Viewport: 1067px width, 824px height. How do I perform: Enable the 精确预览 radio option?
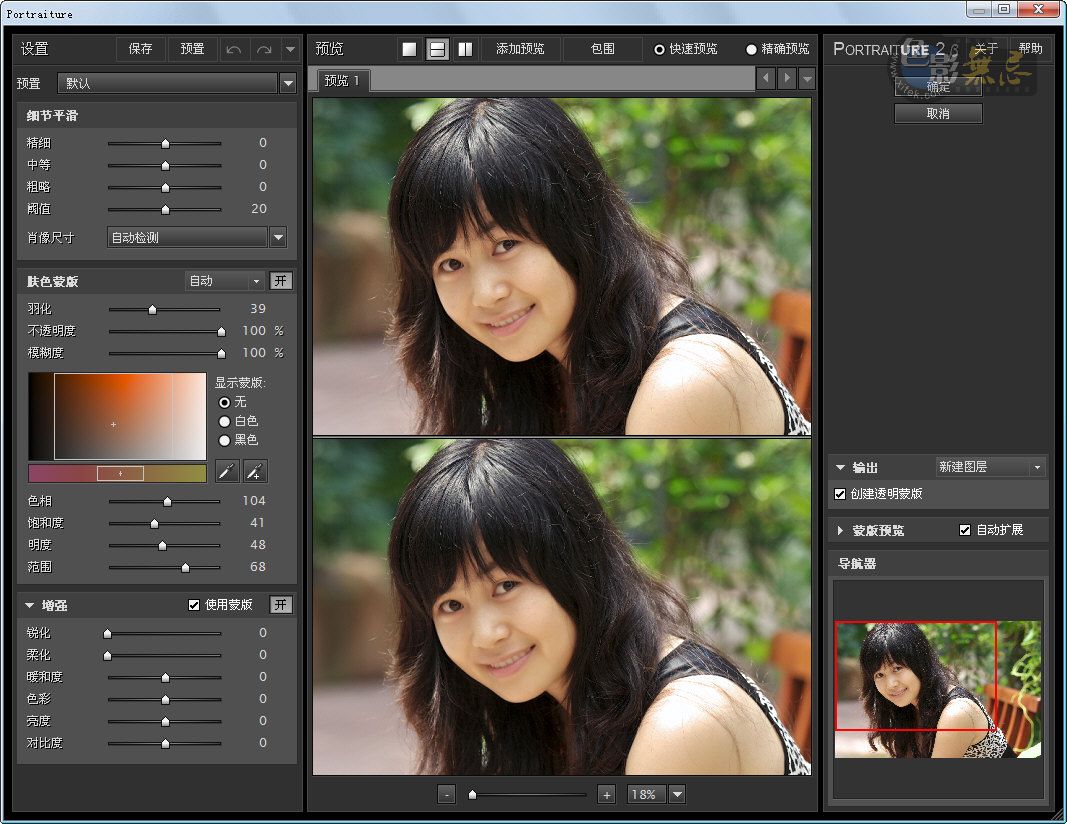click(752, 49)
